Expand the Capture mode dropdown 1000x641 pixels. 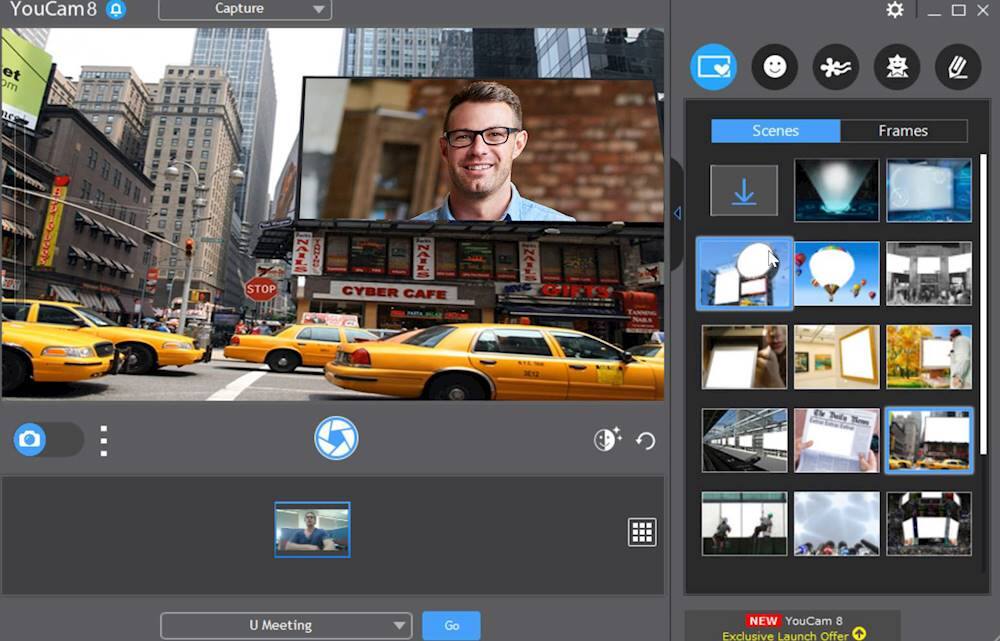point(245,10)
